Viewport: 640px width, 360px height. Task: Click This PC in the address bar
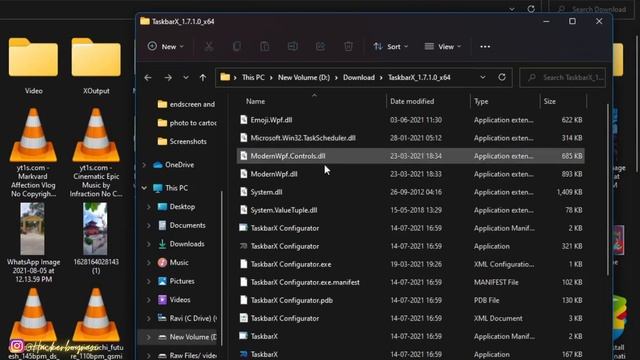pos(253,78)
